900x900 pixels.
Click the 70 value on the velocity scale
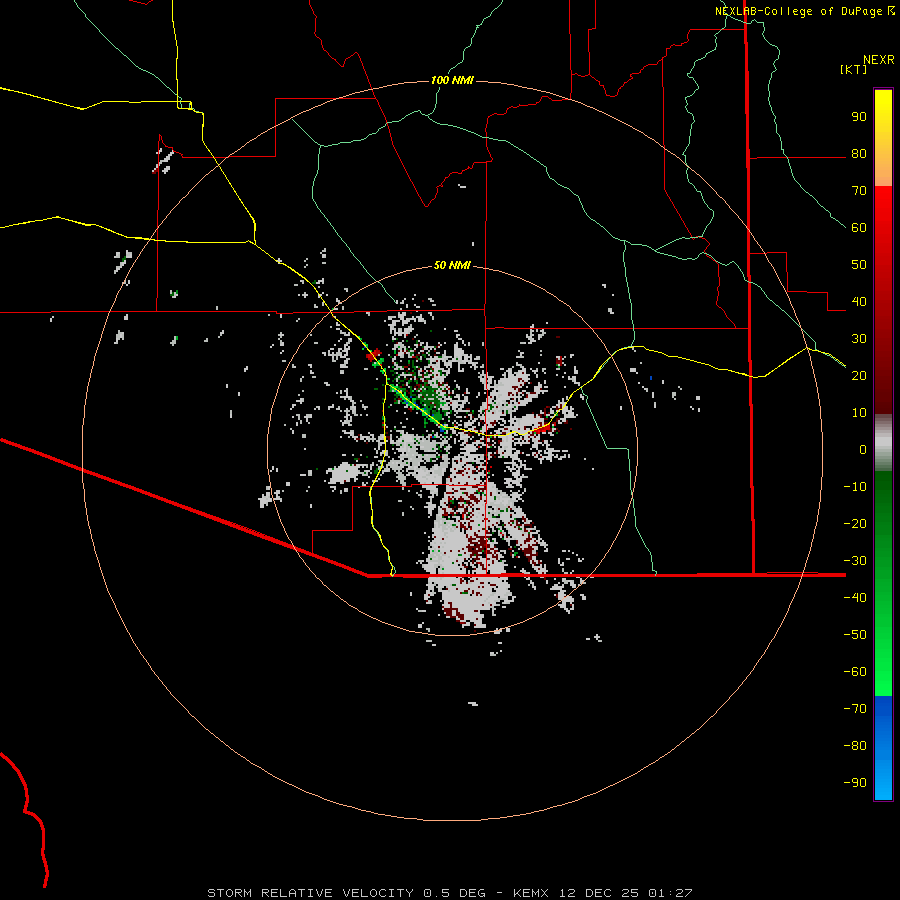859,191
